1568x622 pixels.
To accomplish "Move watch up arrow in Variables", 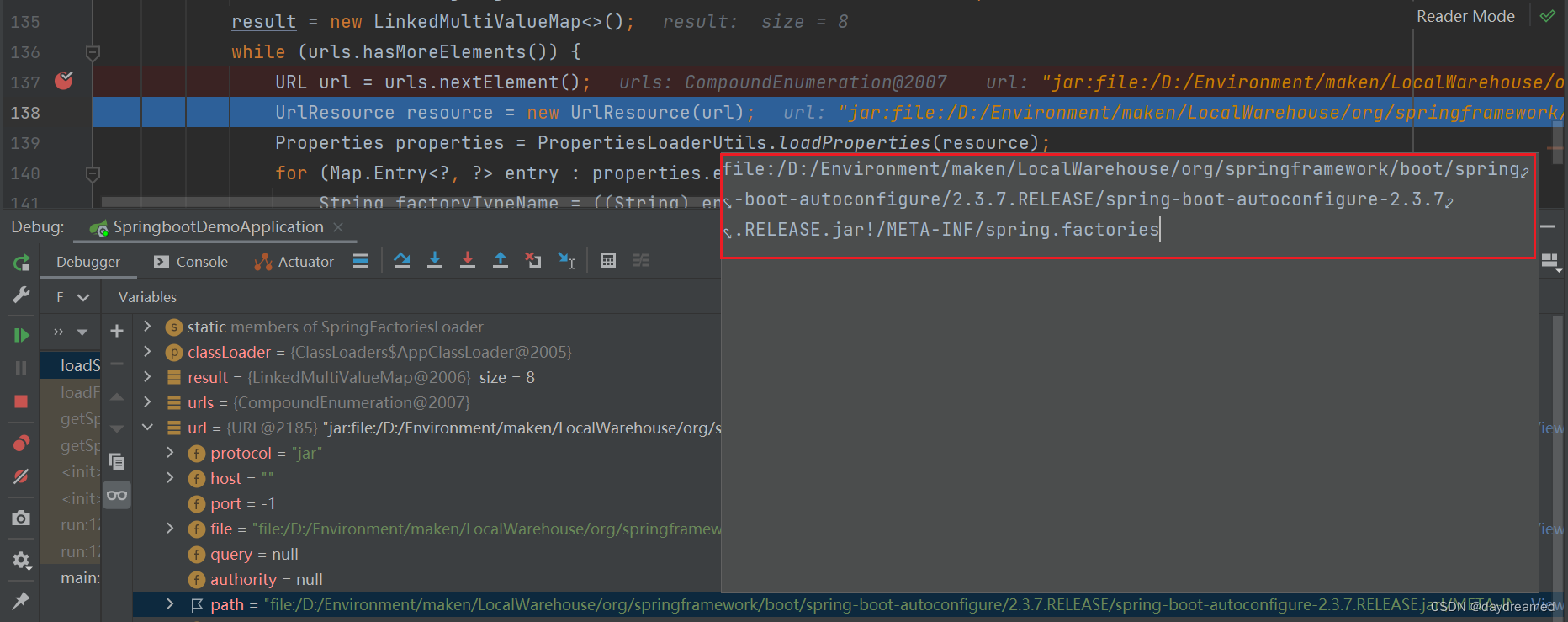I will (x=117, y=396).
